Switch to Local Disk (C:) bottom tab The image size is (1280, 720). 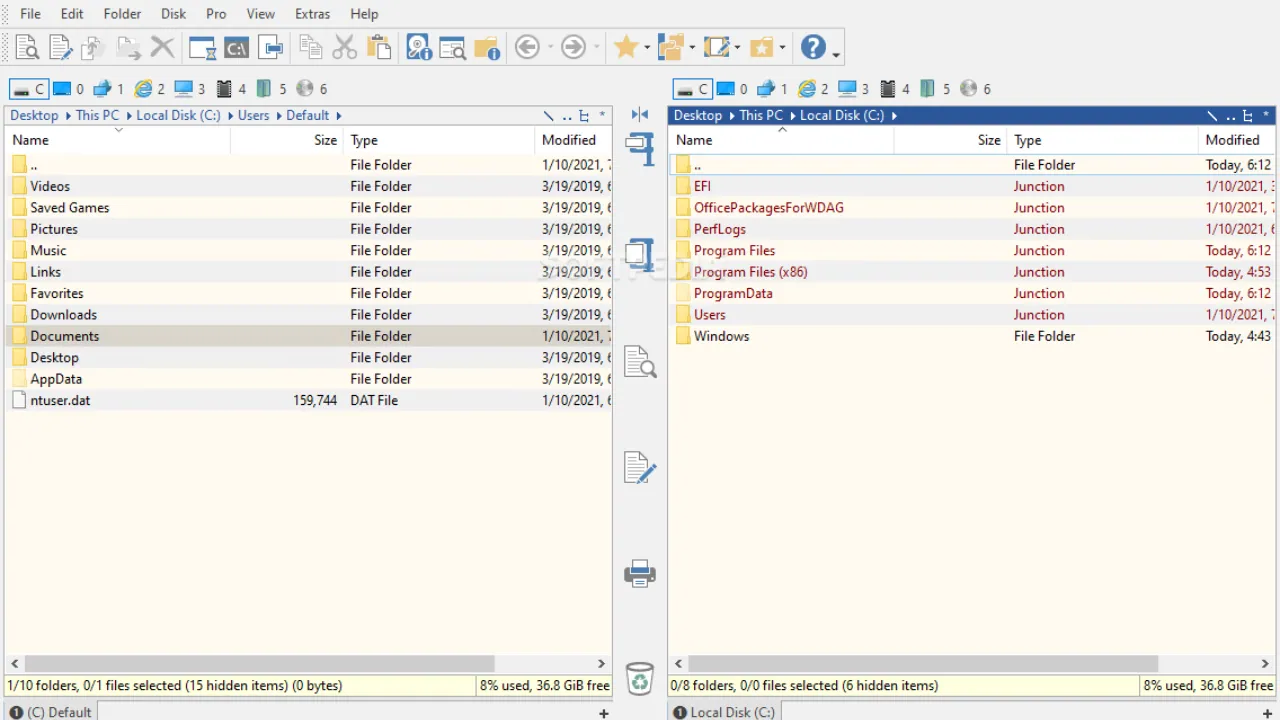click(x=723, y=712)
